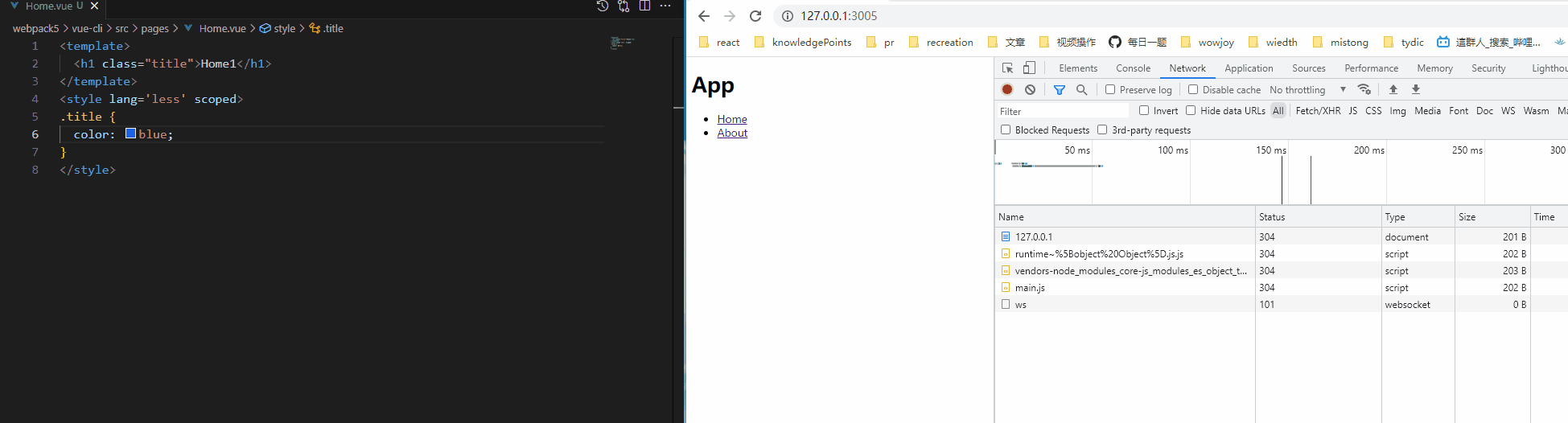Select the CSS request type filter

[x=1373, y=111]
